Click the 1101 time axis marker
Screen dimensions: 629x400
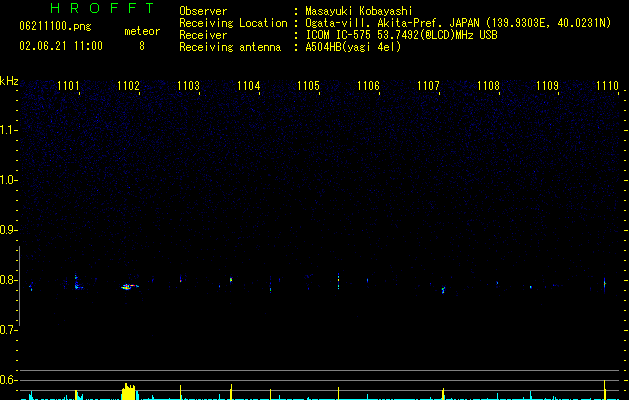coord(68,86)
